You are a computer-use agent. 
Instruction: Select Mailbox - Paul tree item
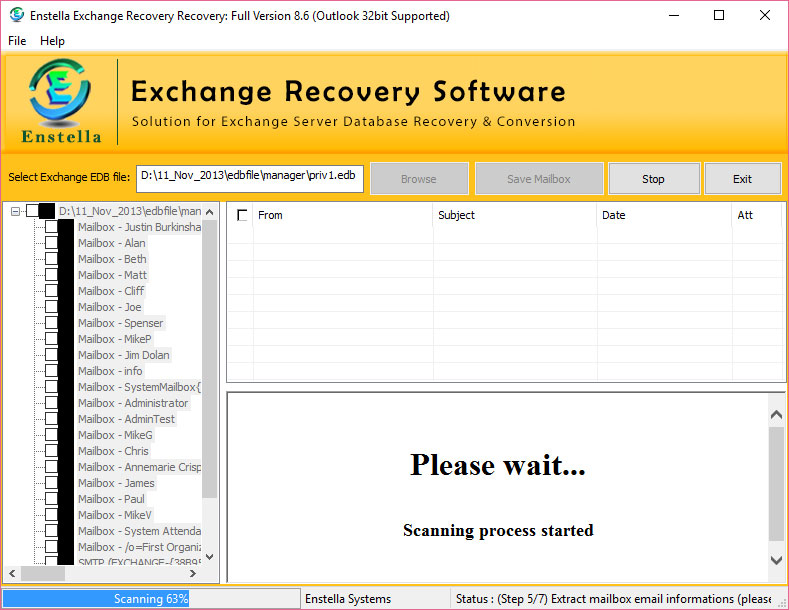[x=111, y=499]
